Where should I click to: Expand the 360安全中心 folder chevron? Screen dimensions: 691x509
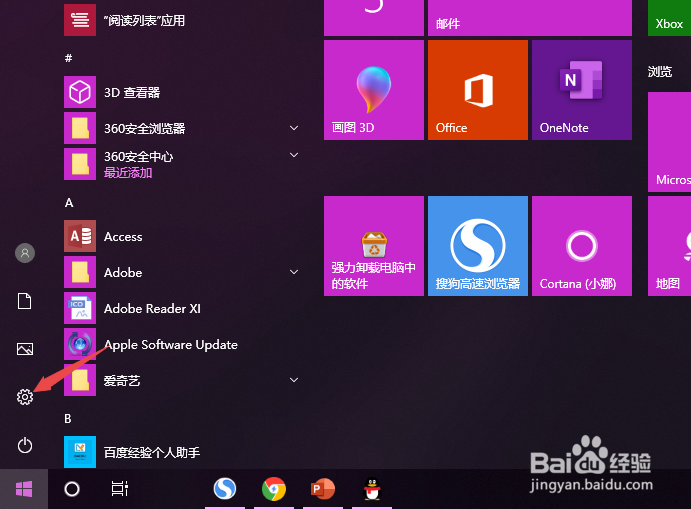point(294,155)
